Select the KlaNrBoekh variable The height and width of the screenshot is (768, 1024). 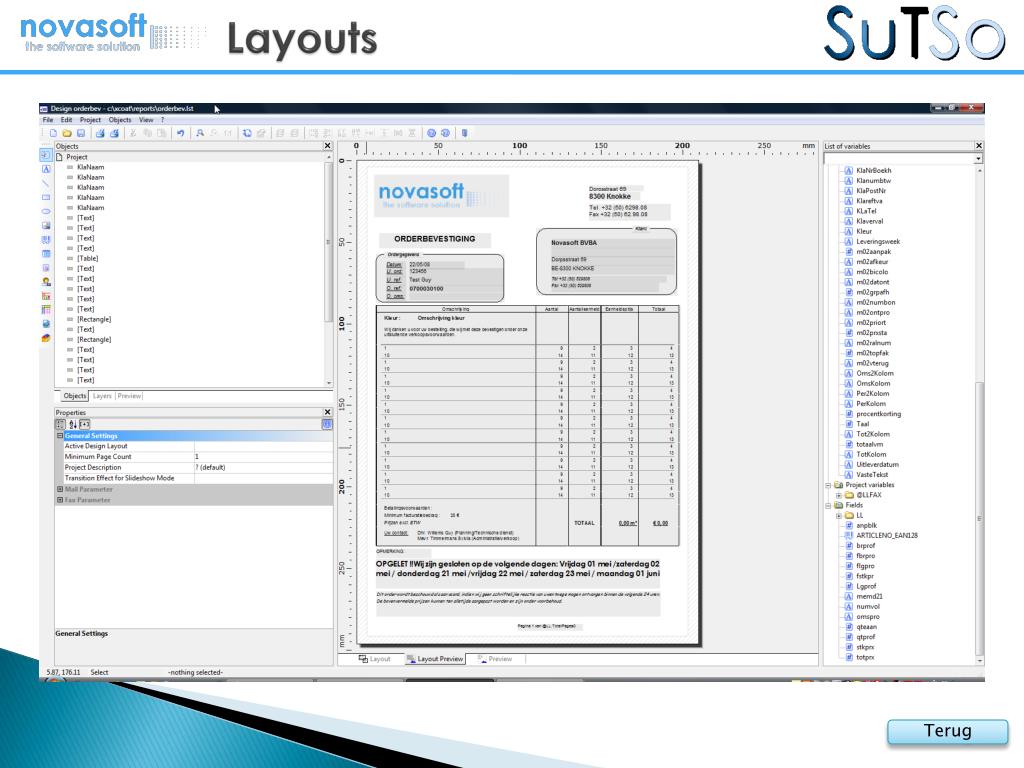coord(873,170)
